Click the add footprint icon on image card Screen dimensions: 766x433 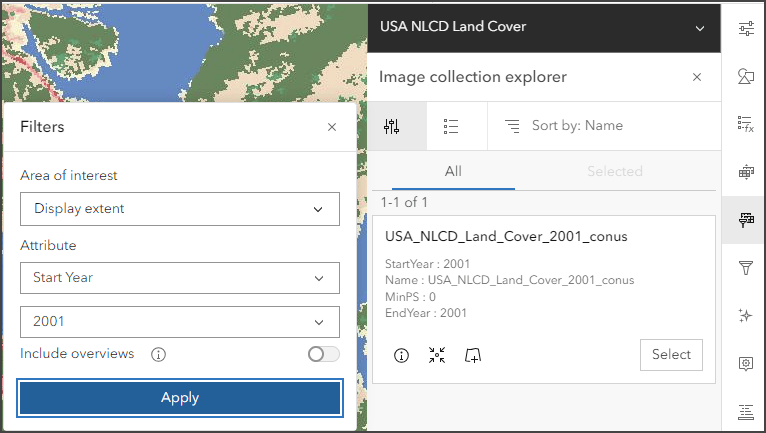tap(472, 355)
